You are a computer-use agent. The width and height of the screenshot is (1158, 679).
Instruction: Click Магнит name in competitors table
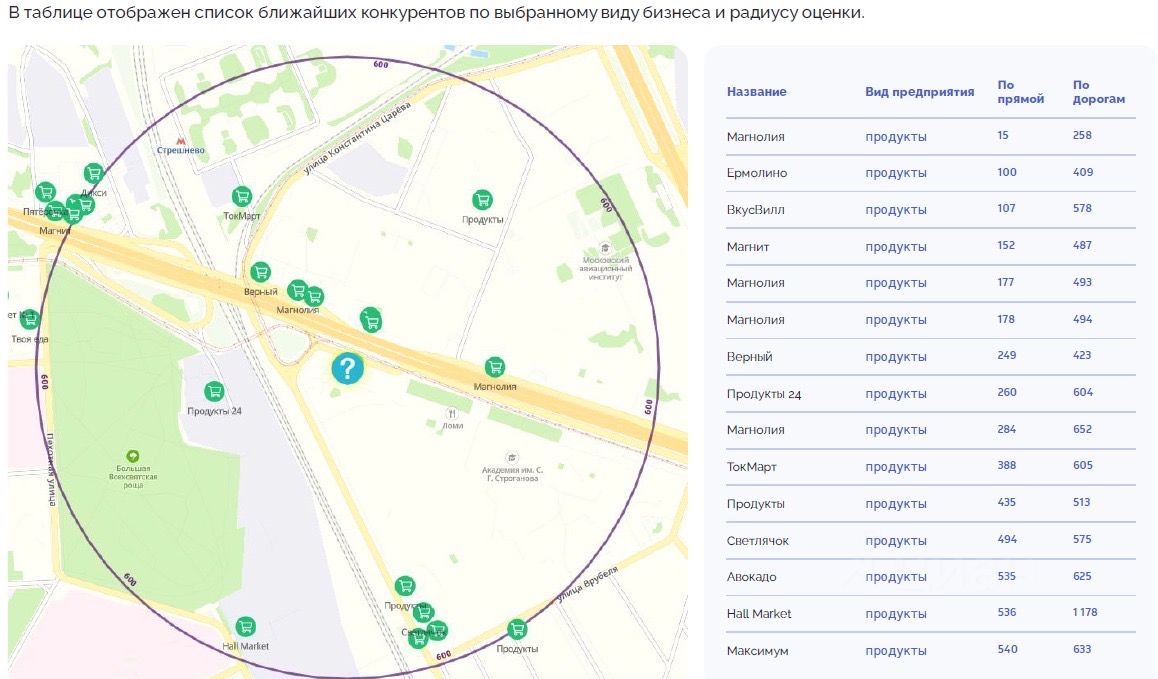pyautogui.click(x=748, y=247)
